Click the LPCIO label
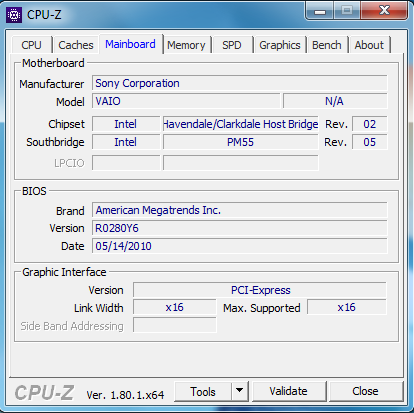Viewport: 414px width, 413px height. coord(69,163)
